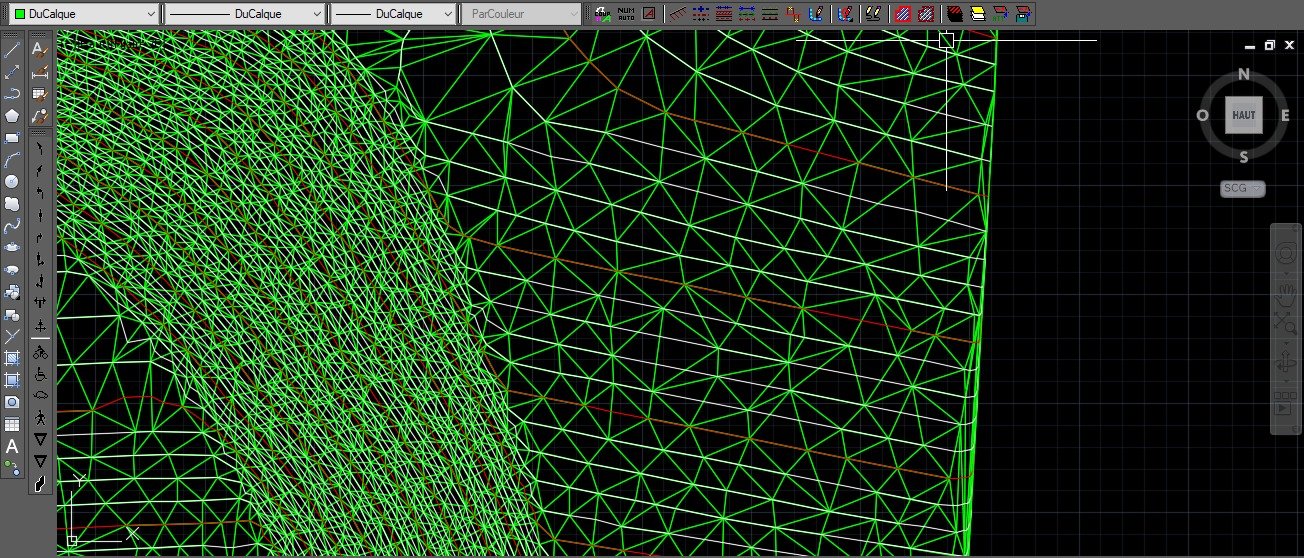This screenshot has width=1304, height=558.
Task: Click the HAUT face of the ViewCube
Action: tap(1244, 115)
